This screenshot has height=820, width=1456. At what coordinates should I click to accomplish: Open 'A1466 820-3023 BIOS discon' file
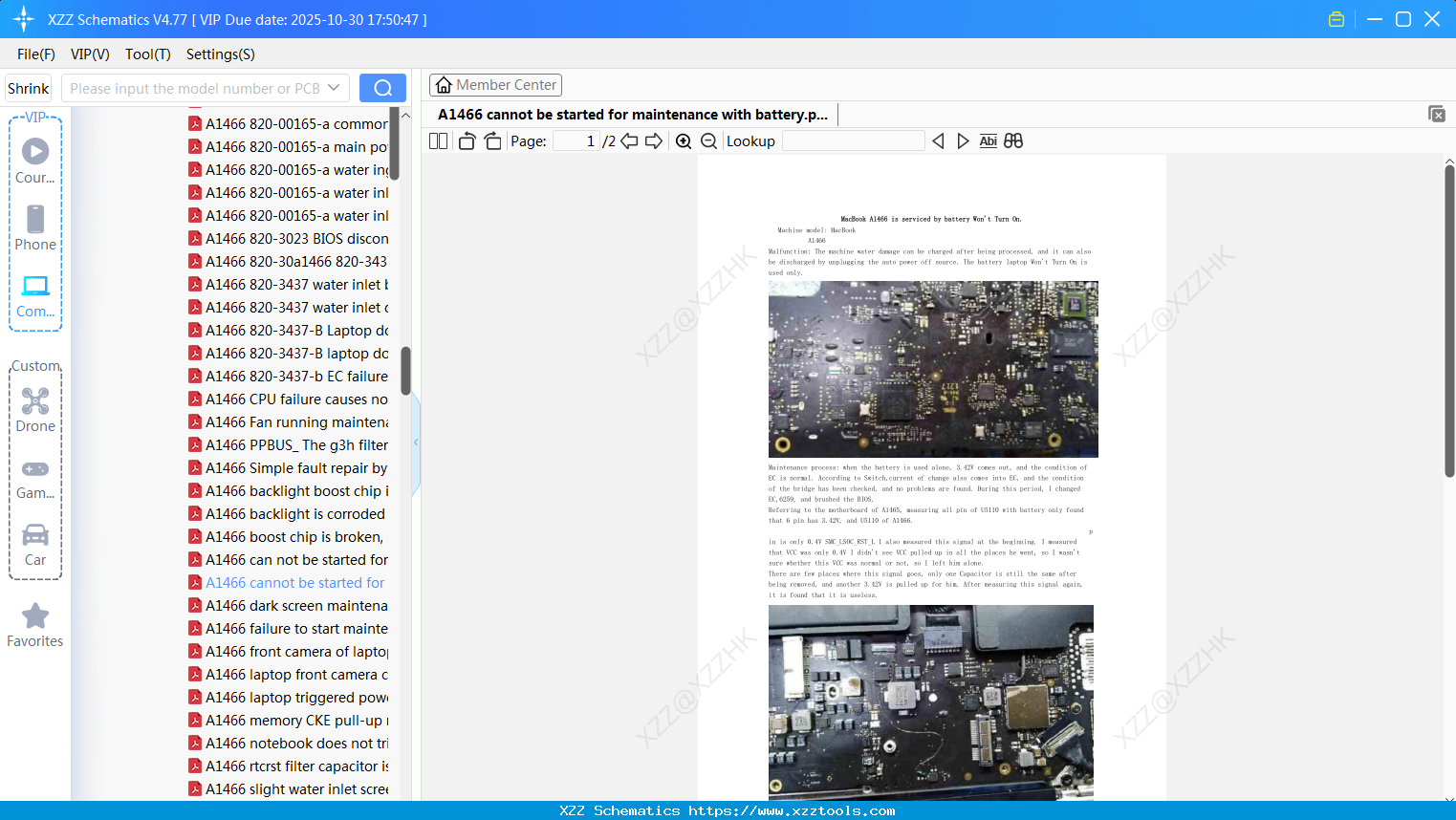click(x=288, y=239)
